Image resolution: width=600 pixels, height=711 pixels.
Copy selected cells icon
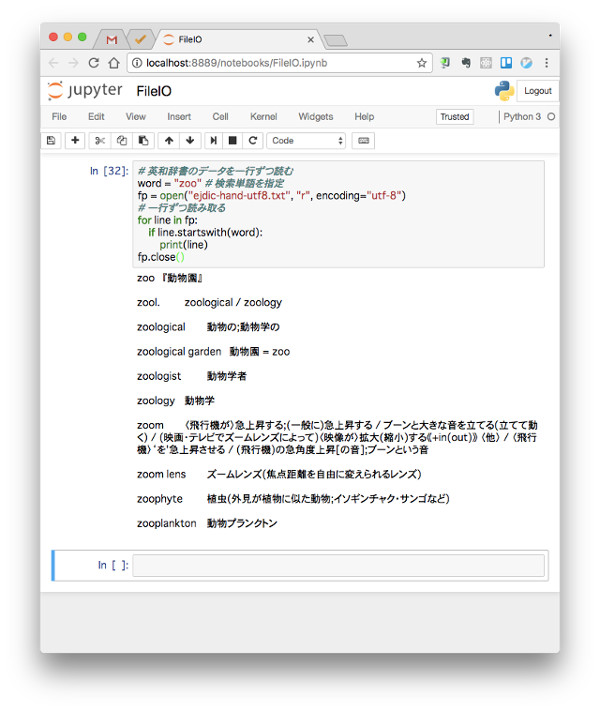pos(122,141)
